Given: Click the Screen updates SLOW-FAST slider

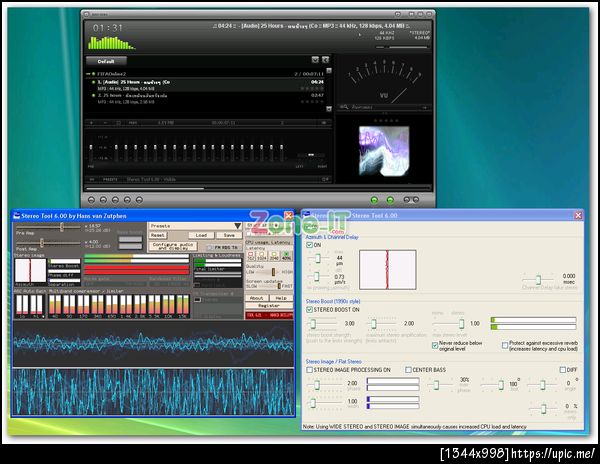Looking at the screenshot, I should [269, 286].
